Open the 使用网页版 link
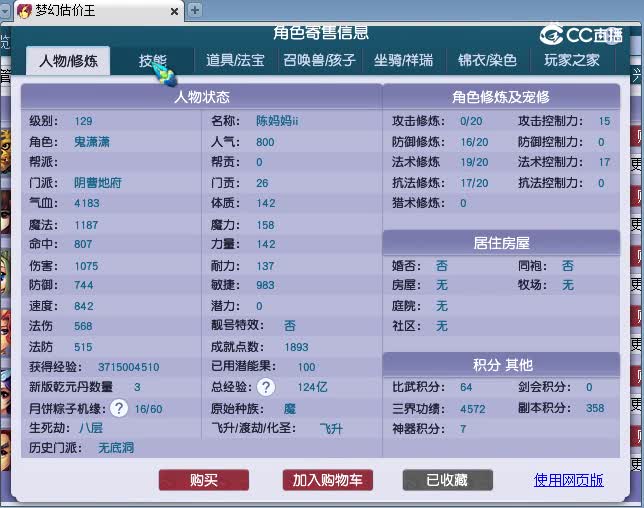The height and width of the screenshot is (508, 644). tap(568, 480)
